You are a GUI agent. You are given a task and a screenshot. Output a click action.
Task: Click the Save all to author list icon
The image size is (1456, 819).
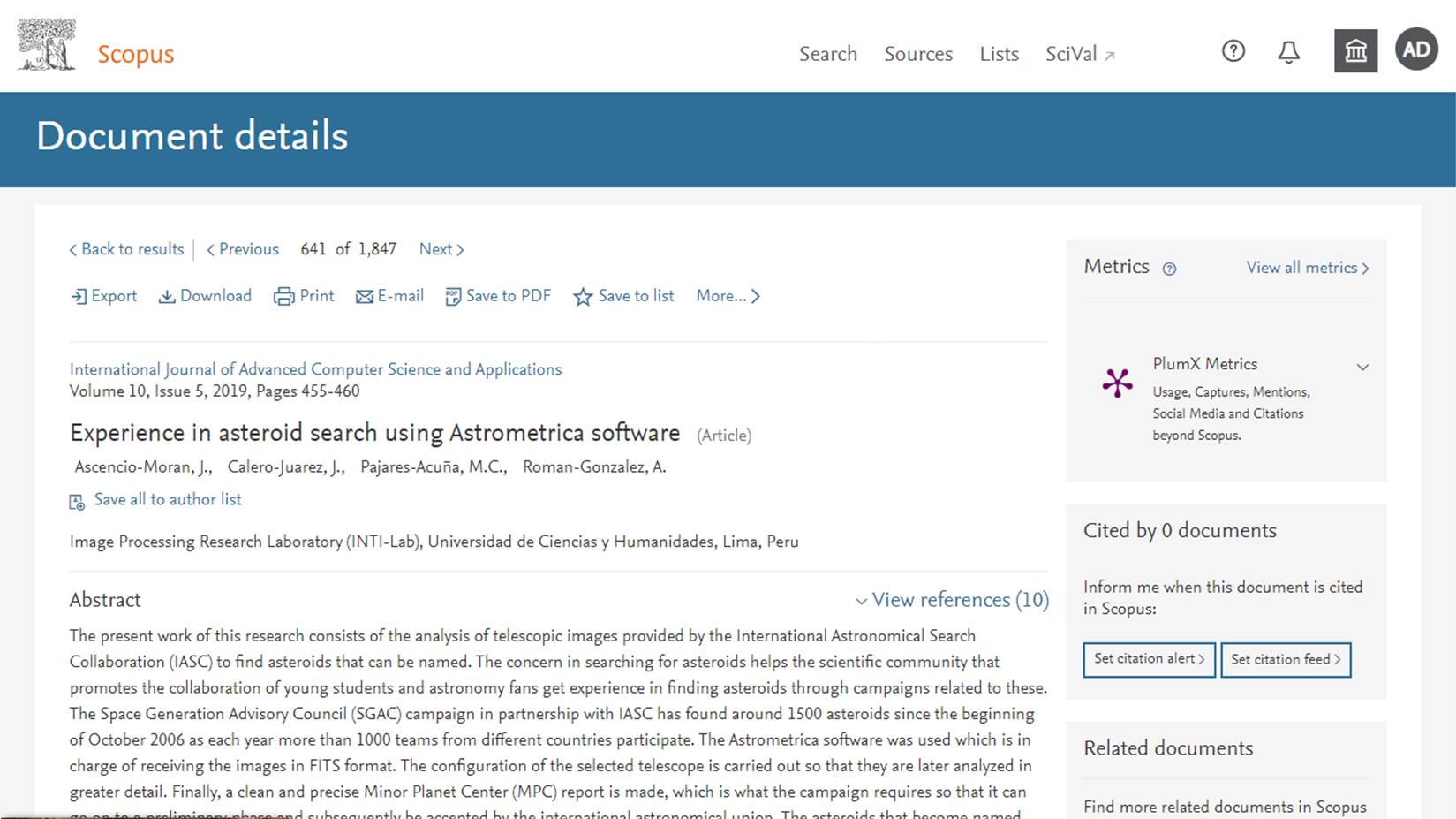point(77,502)
